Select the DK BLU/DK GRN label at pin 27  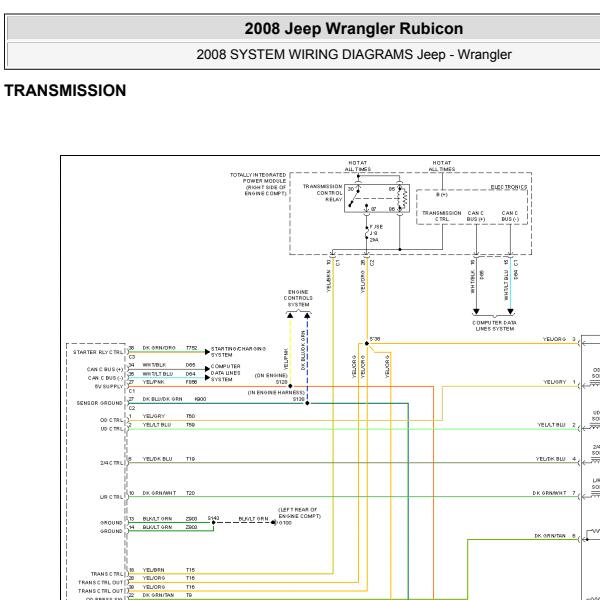coord(162,399)
